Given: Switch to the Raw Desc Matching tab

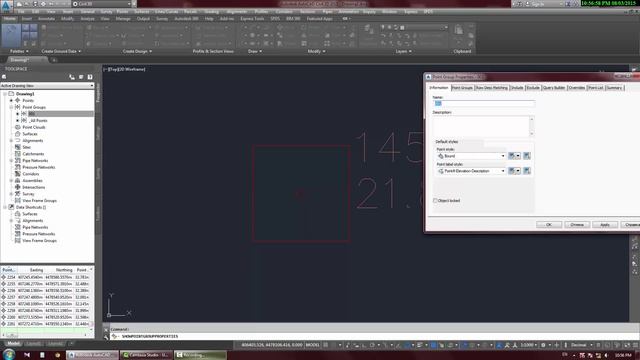Looking at the screenshot, I should (x=492, y=88).
